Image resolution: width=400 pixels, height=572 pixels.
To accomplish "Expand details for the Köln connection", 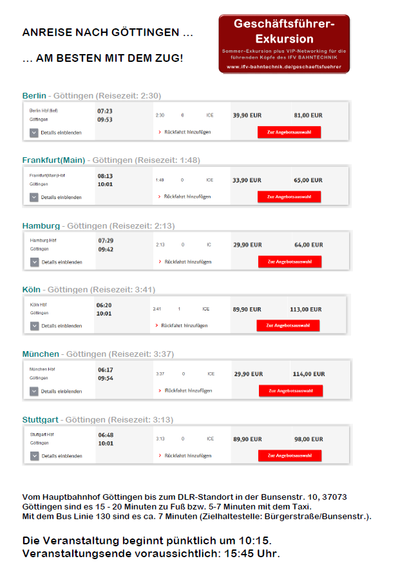I will coord(57,326).
